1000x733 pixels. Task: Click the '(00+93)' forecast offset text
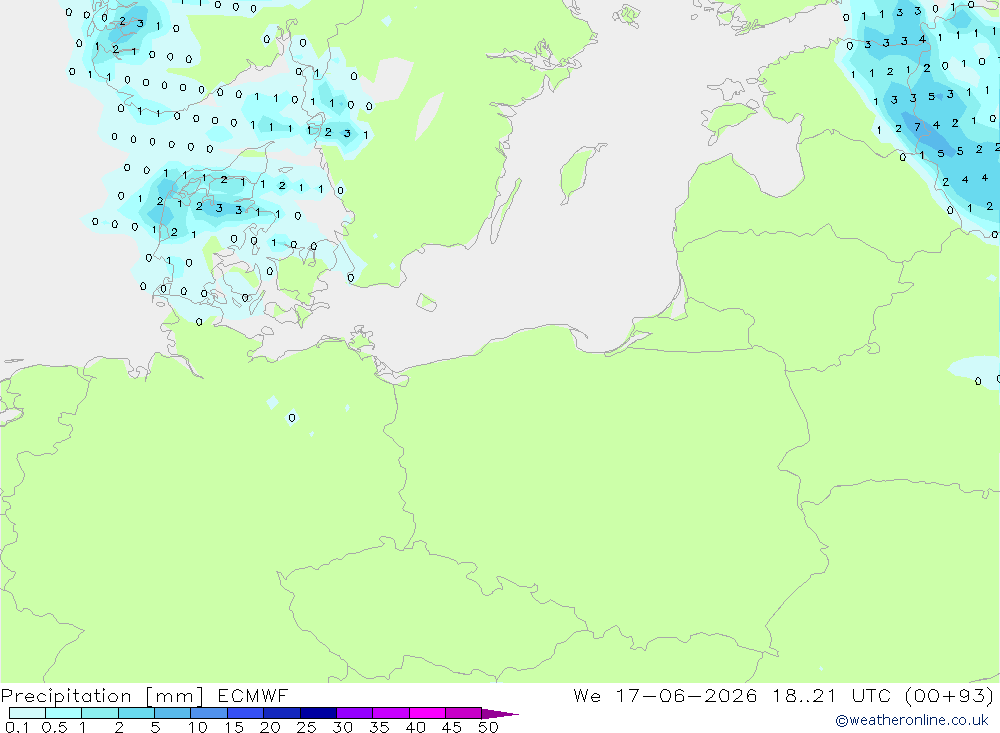pyautogui.click(x=949, y=696)
